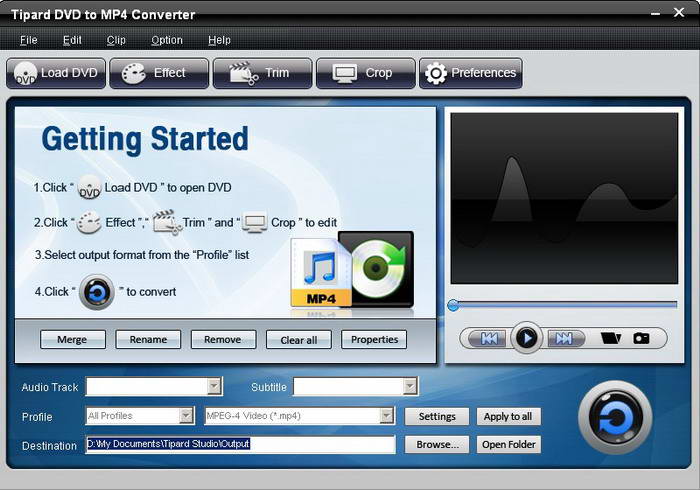Viewport: 700px width, 490px height.
Task: Click the Load DVD toolbar button
Action: (x=56, y=73)
